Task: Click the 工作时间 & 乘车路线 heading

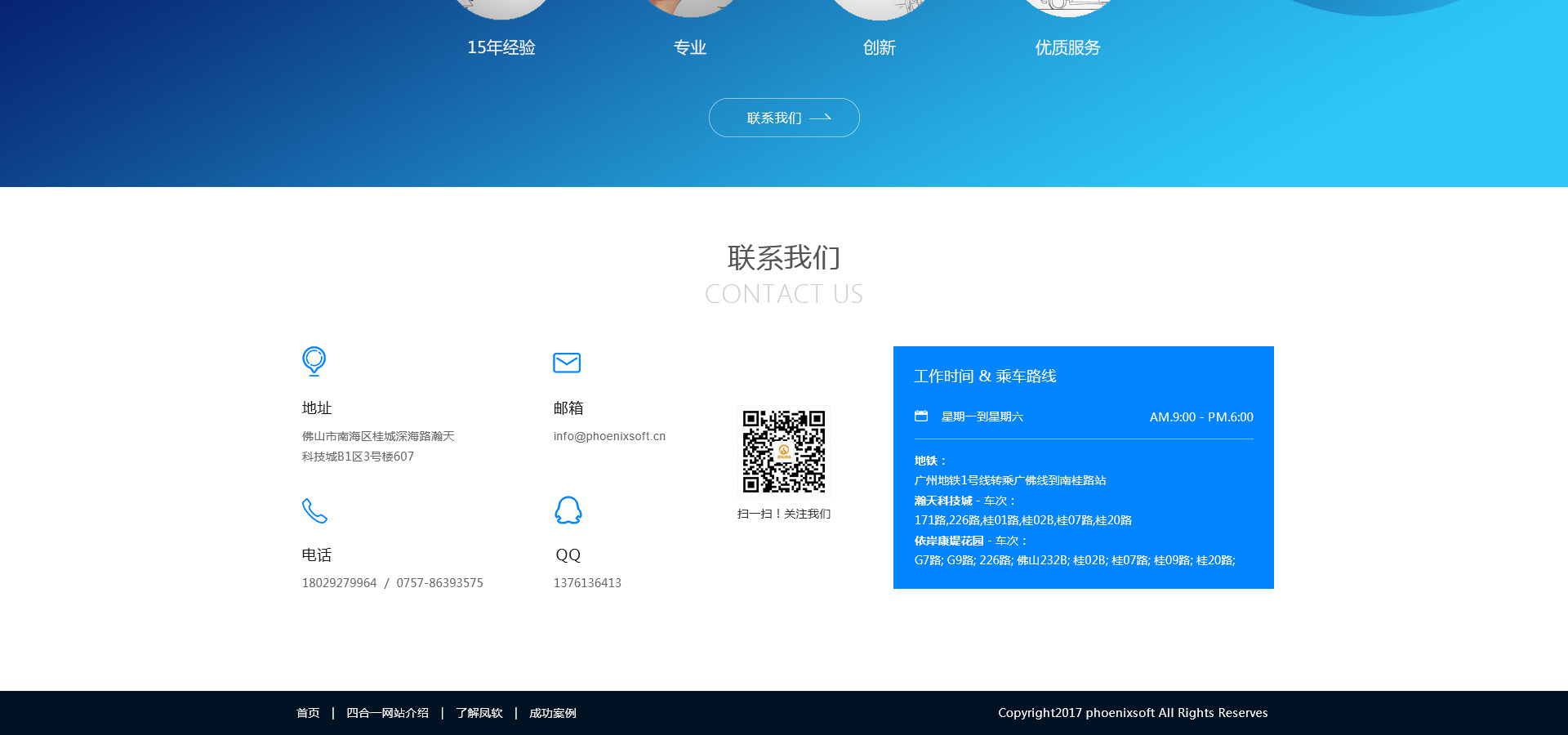Action: point(985,376)
